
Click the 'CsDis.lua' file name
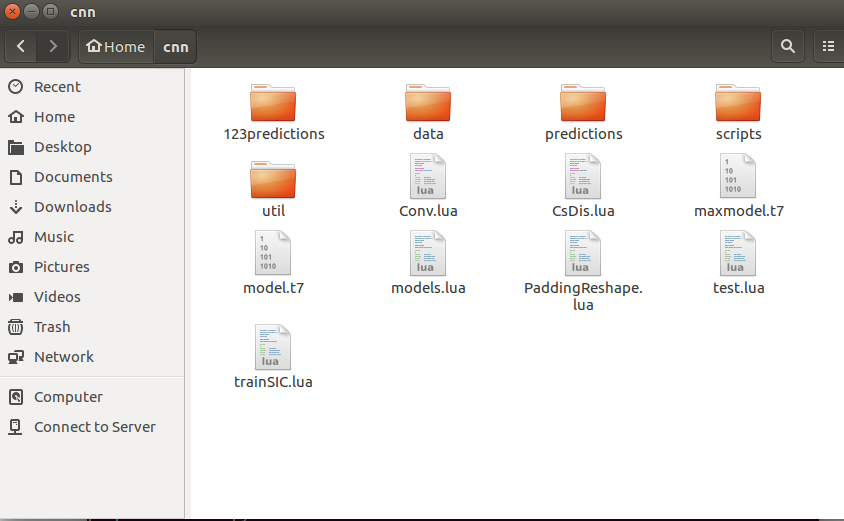[x=583, y=211]
